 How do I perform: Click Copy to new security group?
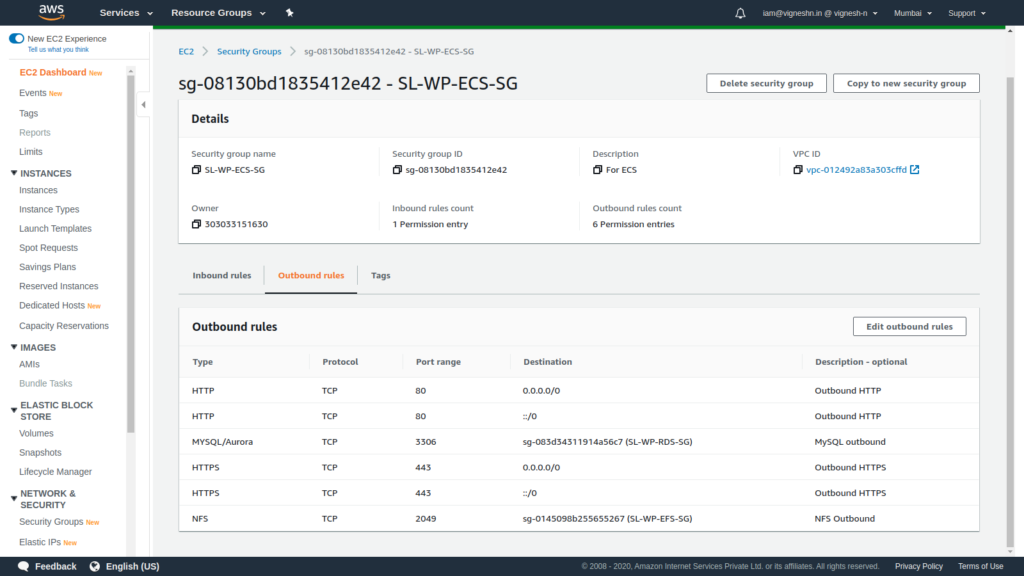[906, 84]
